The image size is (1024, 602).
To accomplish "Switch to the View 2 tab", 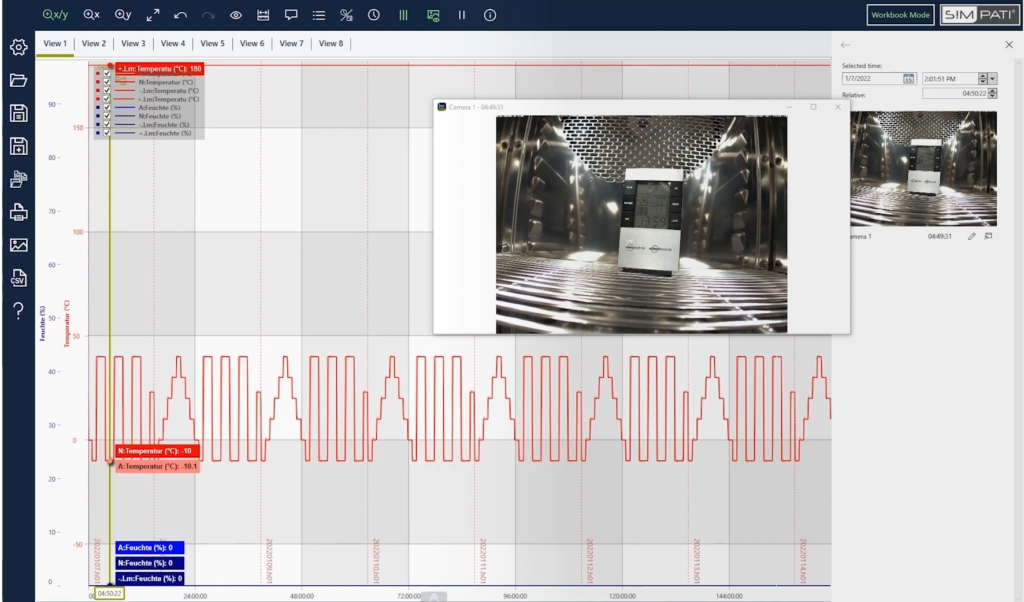I will (93, 43).
